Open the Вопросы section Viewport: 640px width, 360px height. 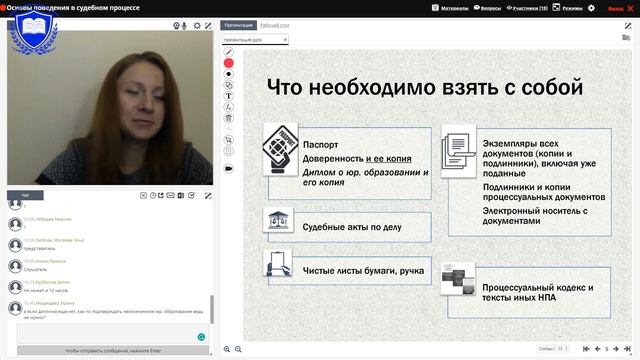tap(487, 8)
